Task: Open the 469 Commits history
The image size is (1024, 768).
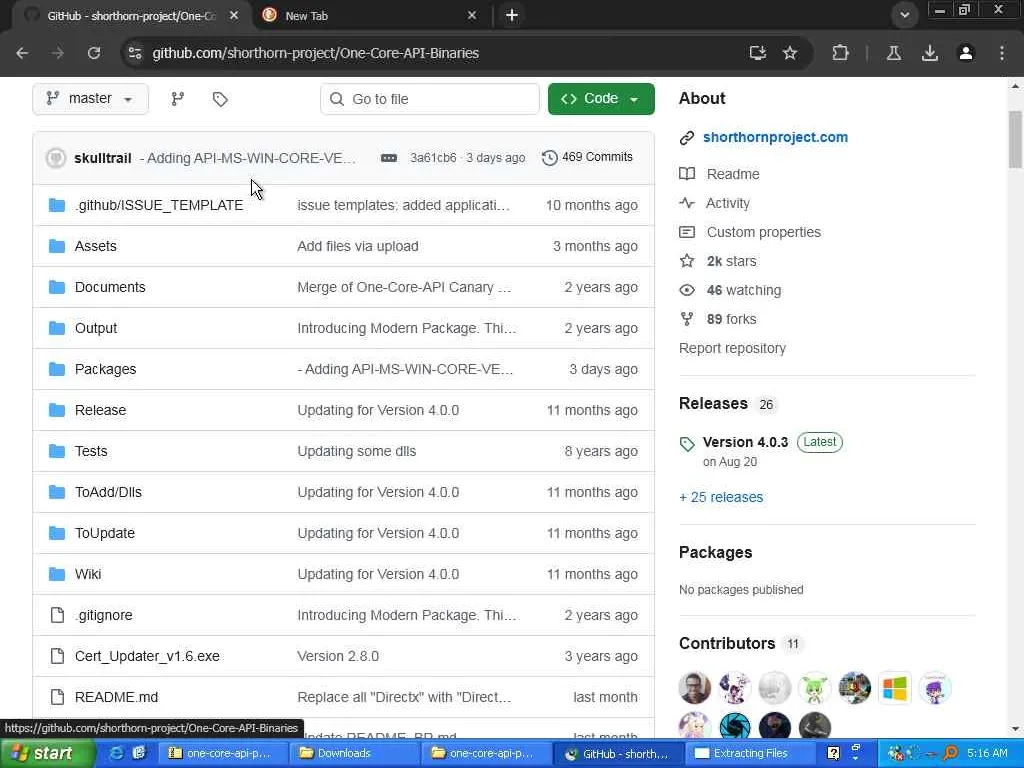Action: 587,157
